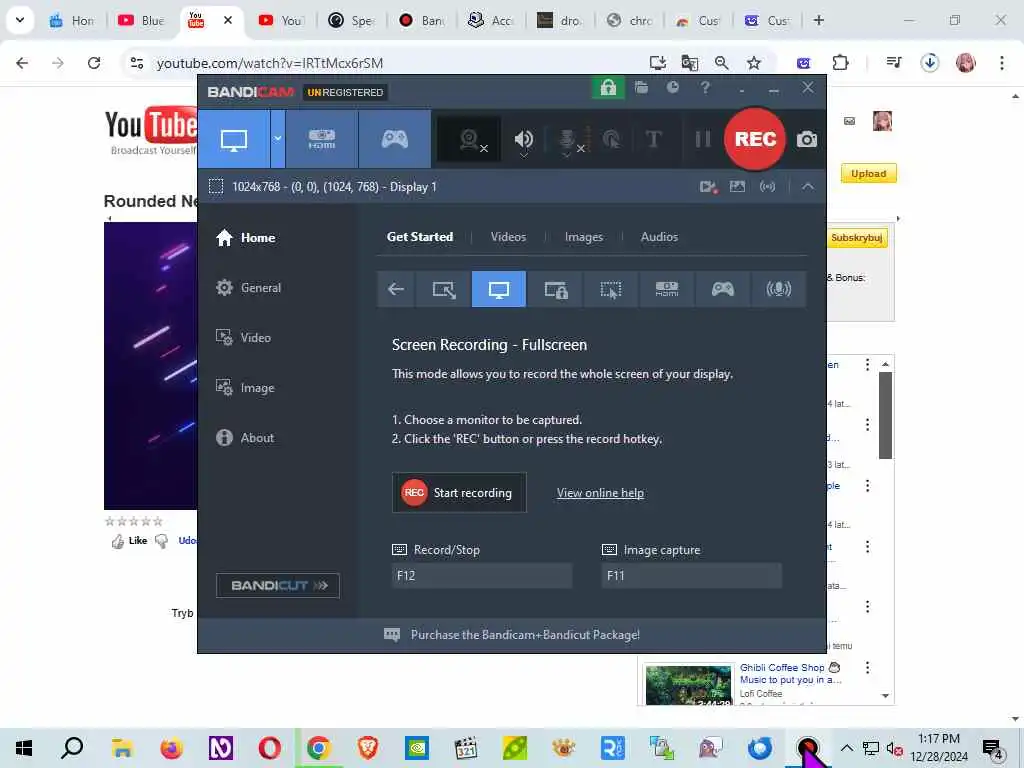Switch to the Audios tab
The image size is (1024, 768).
pyautogui.click(x=659, y=236)
